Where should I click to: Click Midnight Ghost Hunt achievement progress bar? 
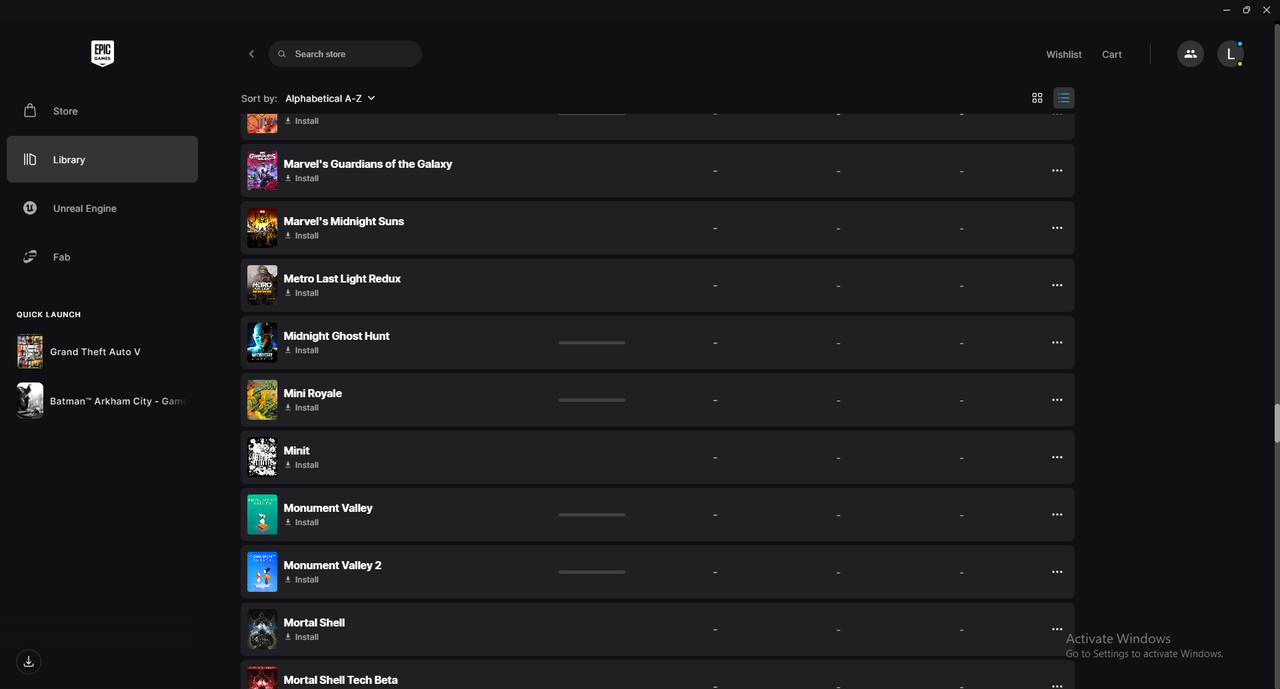coord(592,343)
